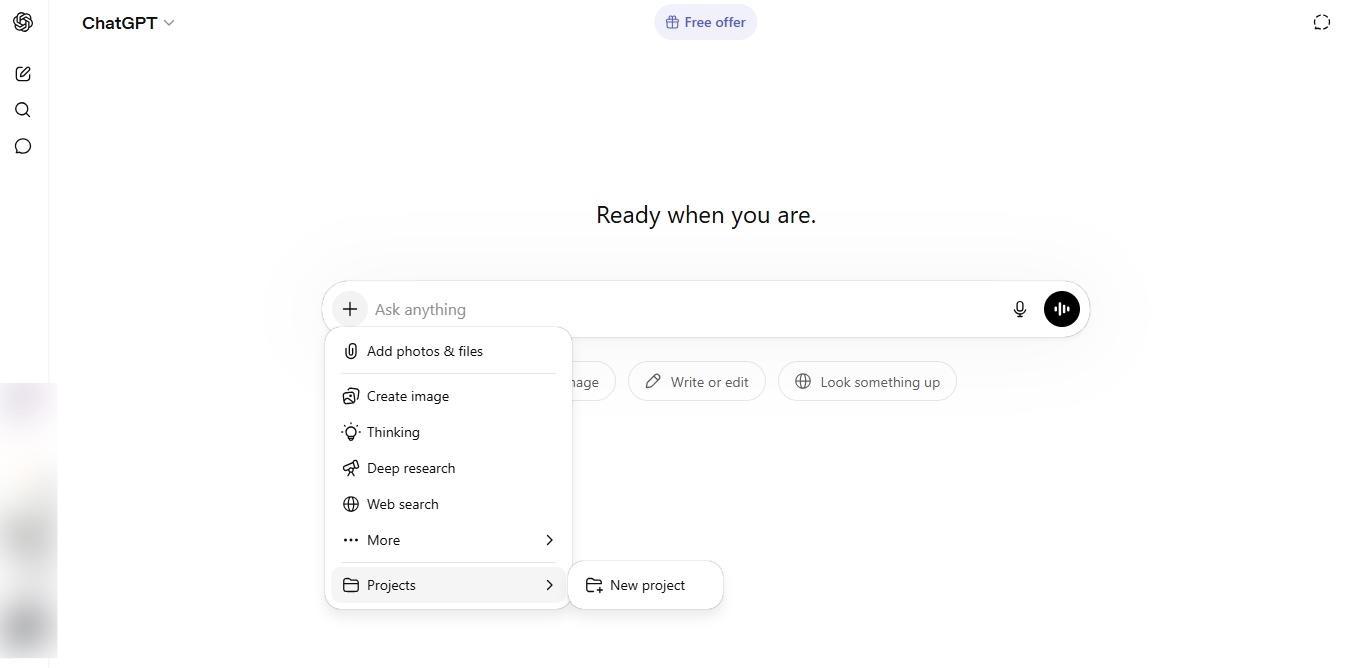Select Web search from the menu

448,504
